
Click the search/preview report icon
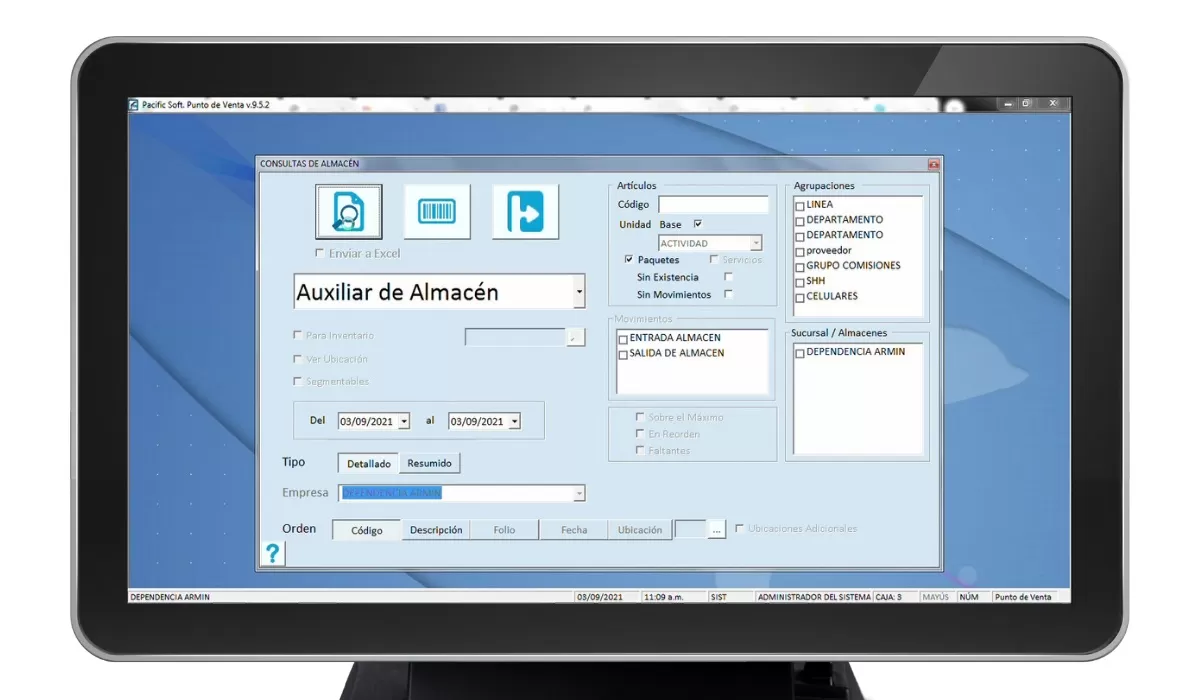(349, 211)
